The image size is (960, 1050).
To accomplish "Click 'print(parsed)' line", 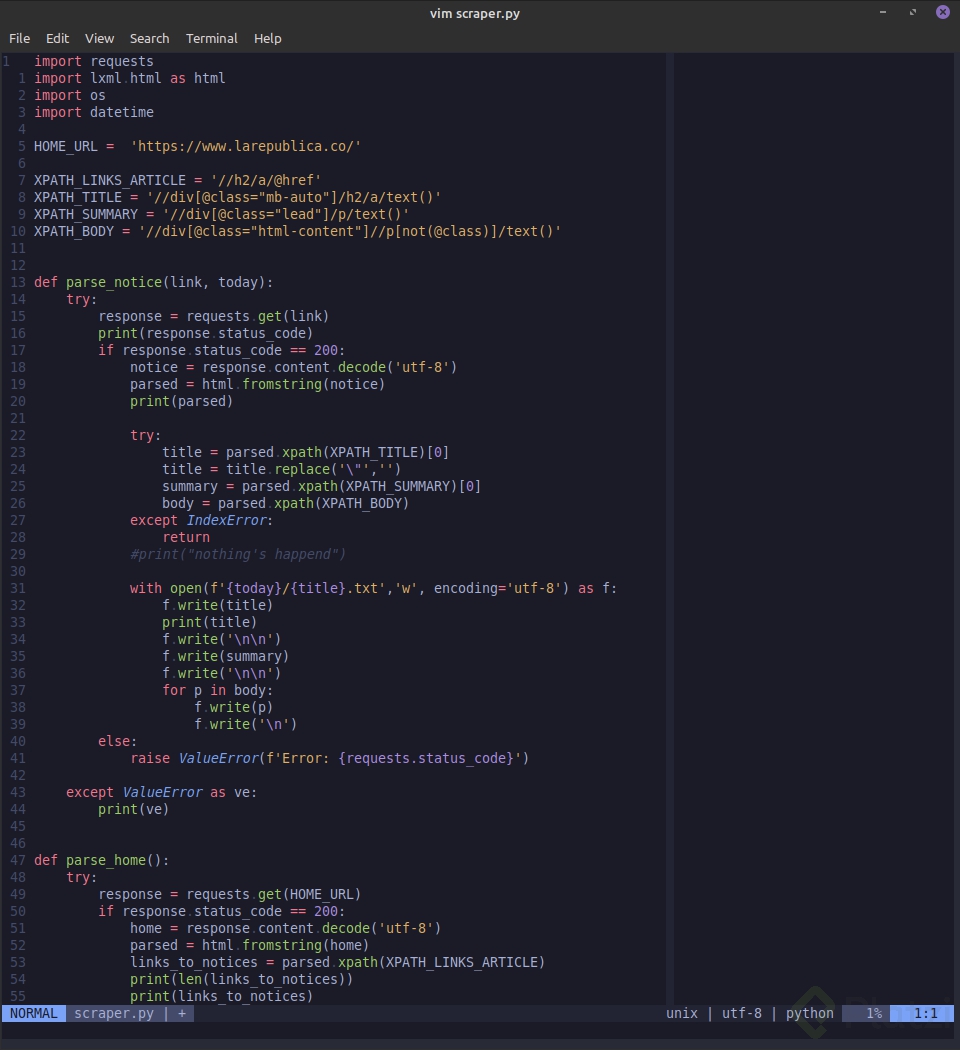I will [x=181, y=402].
